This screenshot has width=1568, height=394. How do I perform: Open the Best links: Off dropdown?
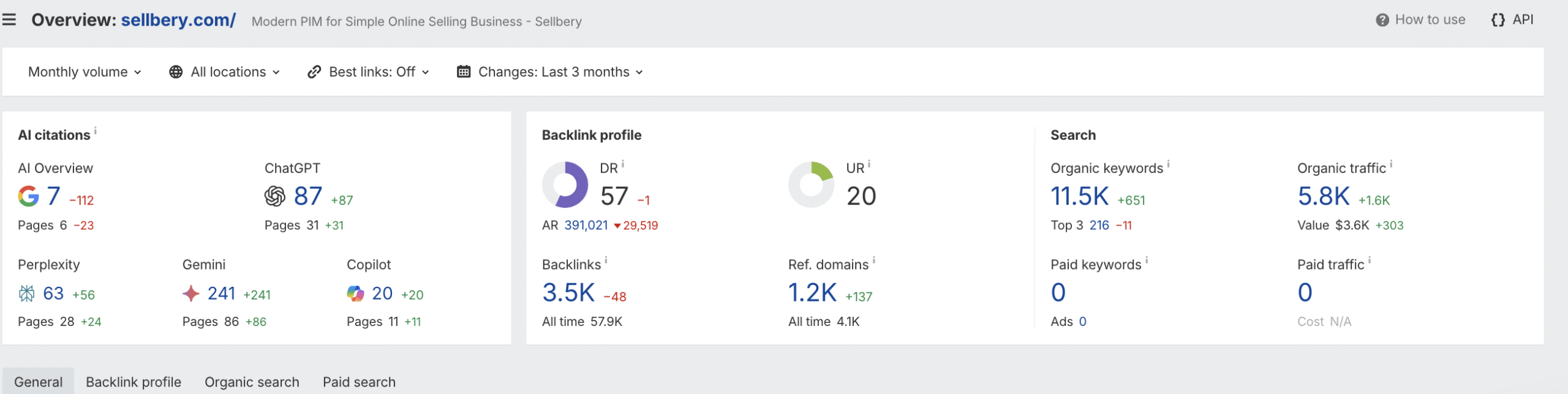pos(368,72)
